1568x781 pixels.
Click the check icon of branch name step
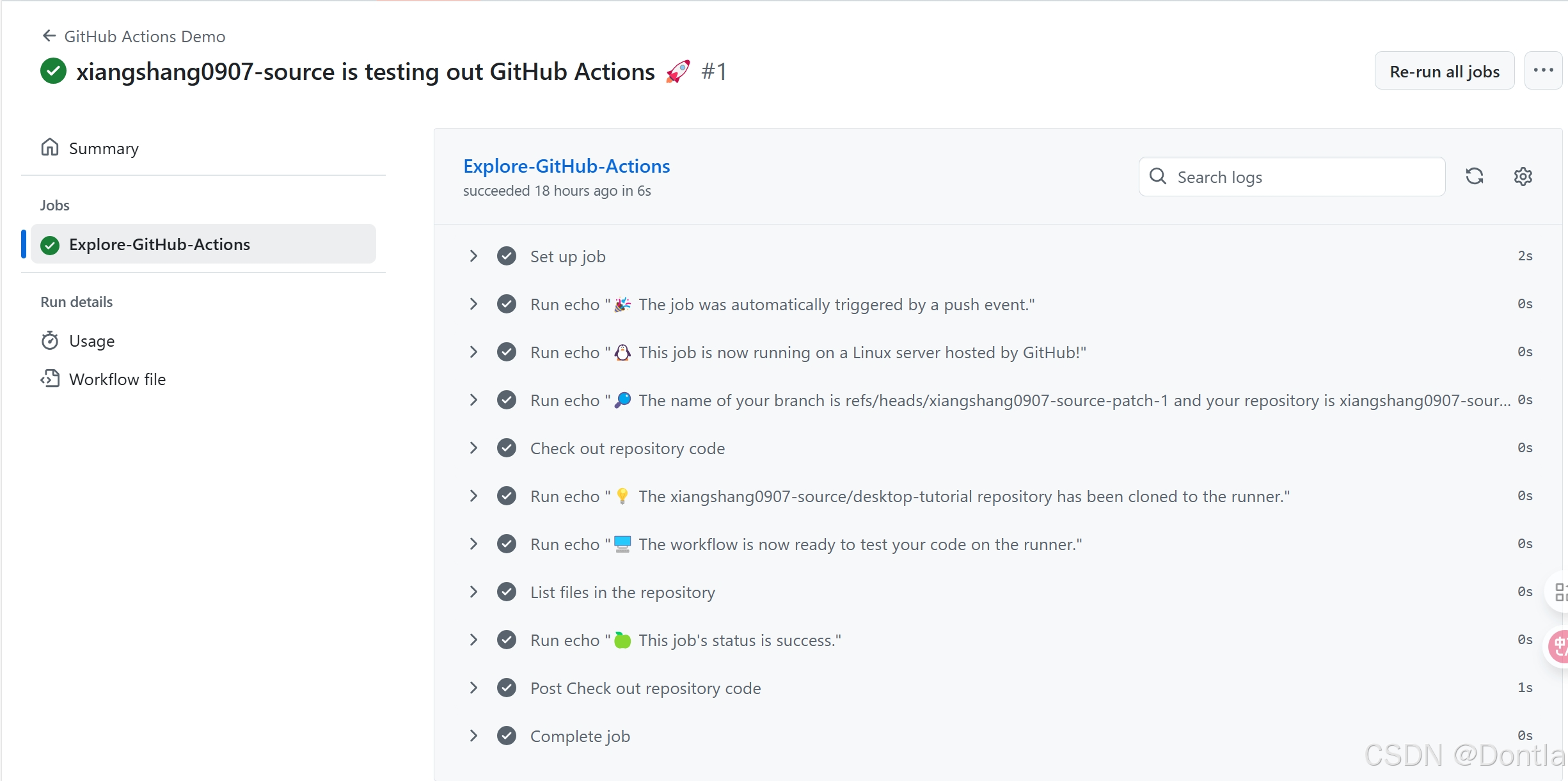pyautogui.click(x=507, y=400)
